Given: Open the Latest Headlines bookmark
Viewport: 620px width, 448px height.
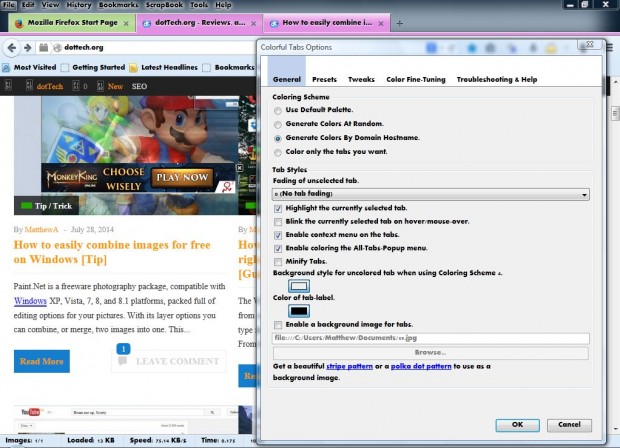Looking at the screenshot, I should pos(169,68).
